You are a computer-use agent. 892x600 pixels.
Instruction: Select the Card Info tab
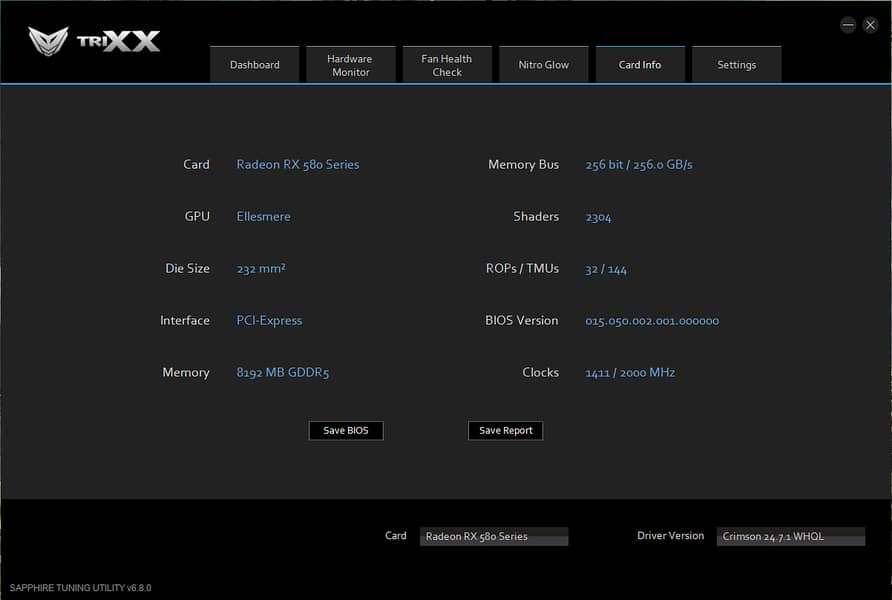pyautogui.click(x=640, y=65)
